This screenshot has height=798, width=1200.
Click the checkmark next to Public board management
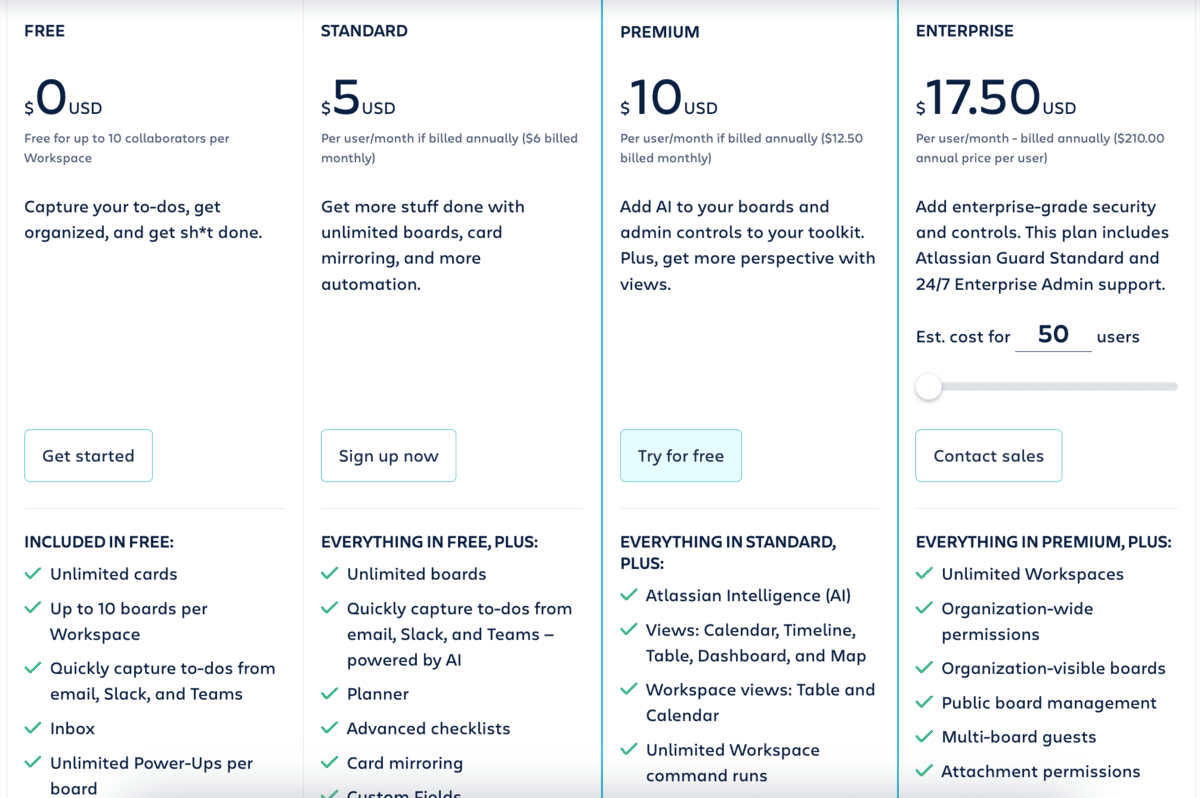(x=925, y=703)
